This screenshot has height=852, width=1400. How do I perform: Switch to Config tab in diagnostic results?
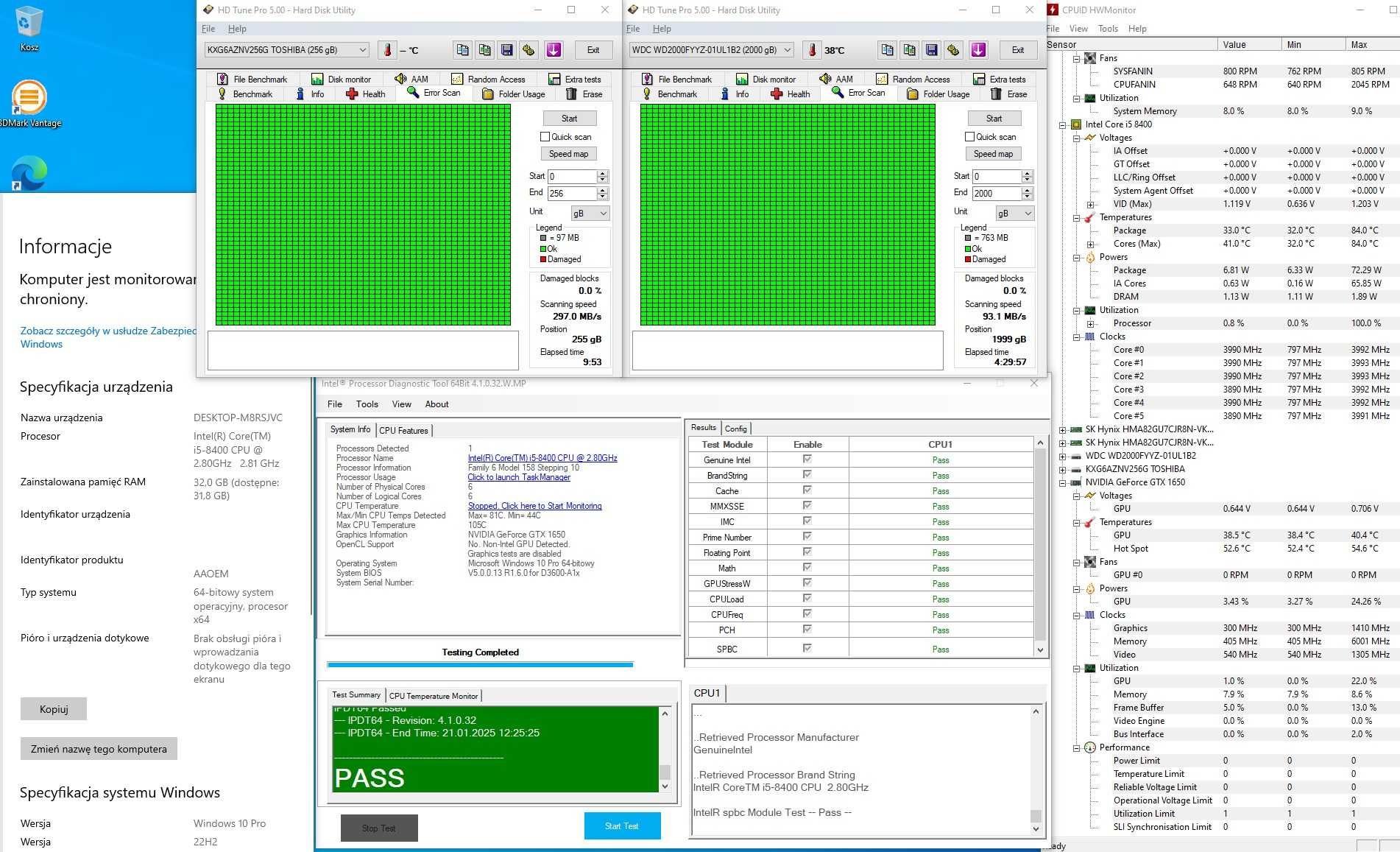(x=735, y=429)
